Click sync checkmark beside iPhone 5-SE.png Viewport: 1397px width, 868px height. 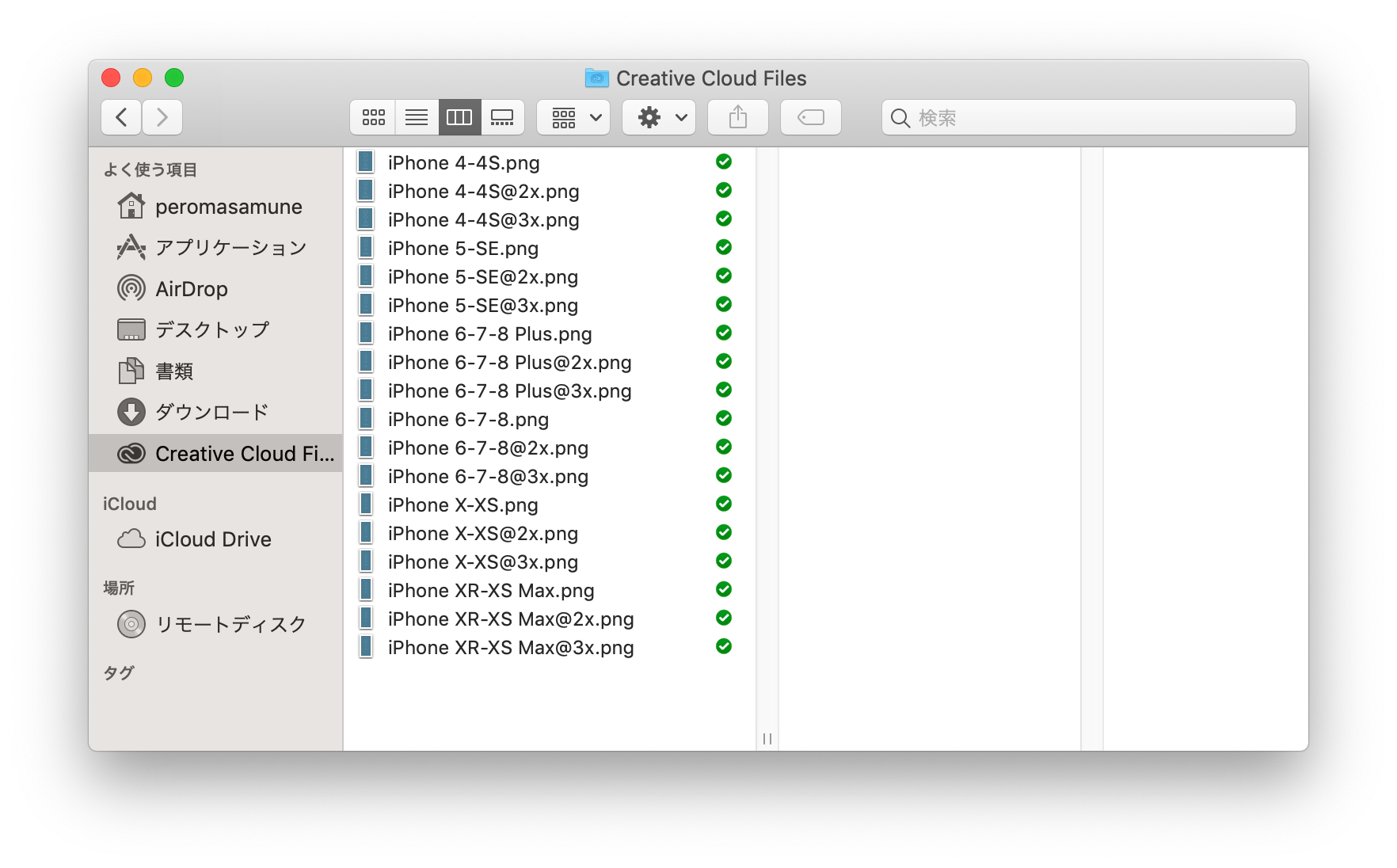pyautogui.click(x=724, y=247)
